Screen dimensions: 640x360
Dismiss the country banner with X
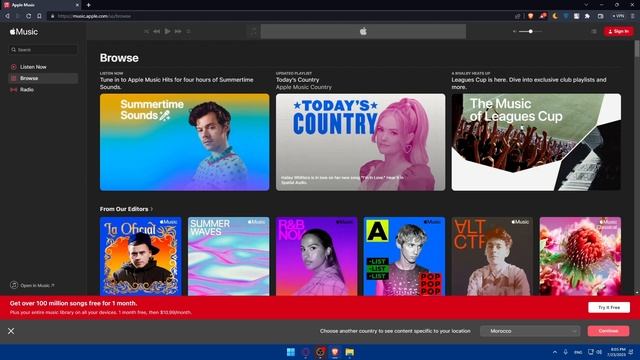pos(11,331)
